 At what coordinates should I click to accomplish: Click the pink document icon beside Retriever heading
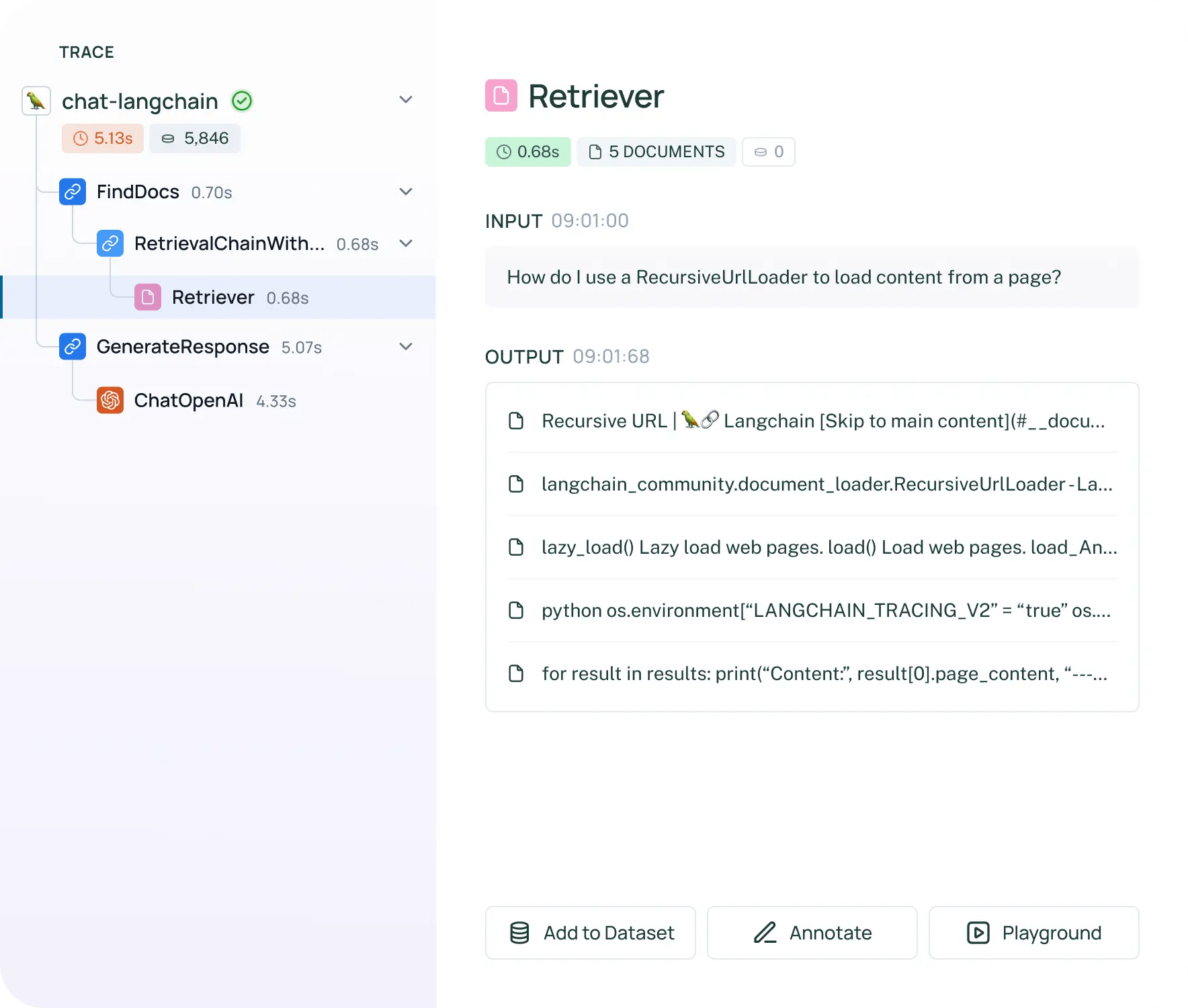501,95
